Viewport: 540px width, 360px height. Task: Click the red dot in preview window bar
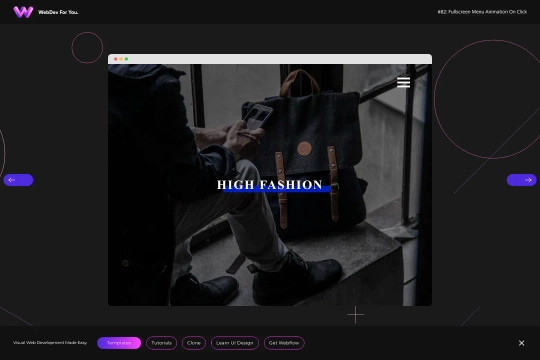[116, 59]
